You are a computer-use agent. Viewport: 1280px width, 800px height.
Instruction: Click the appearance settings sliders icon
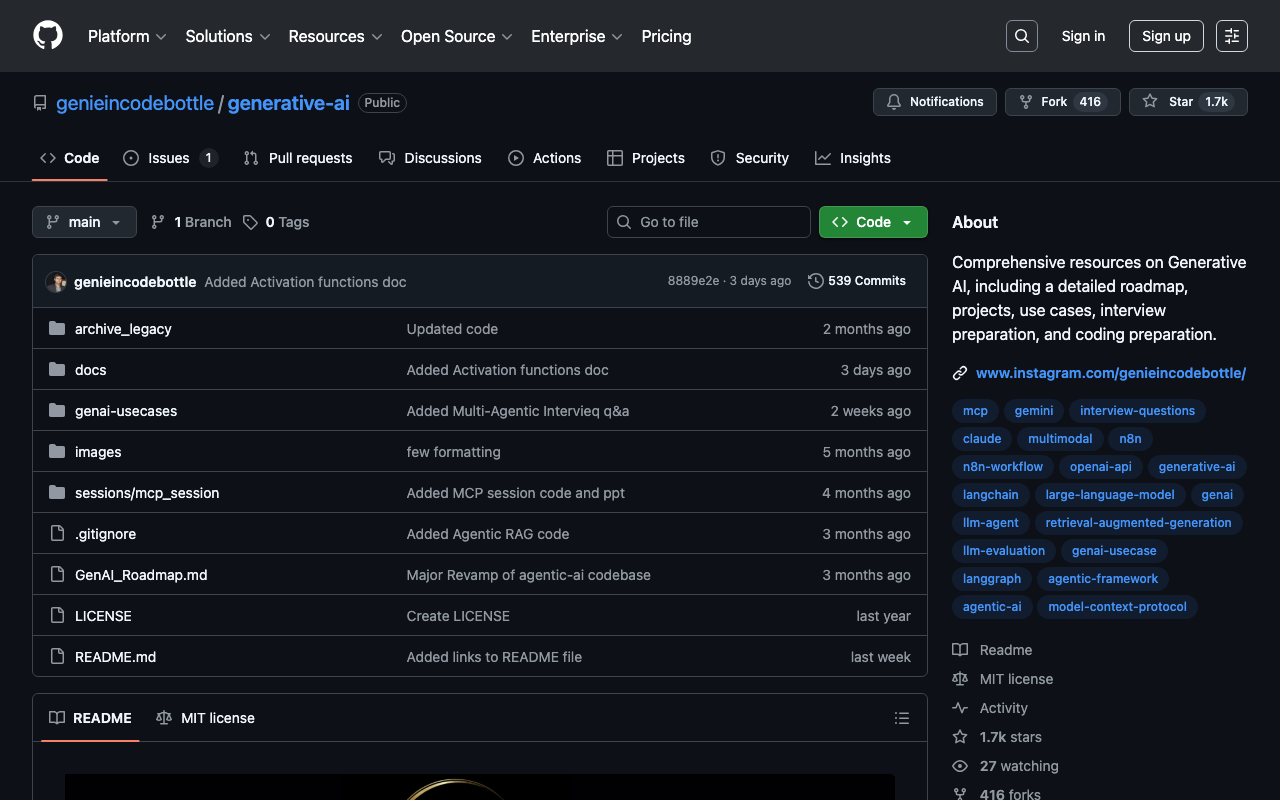tap(1231, 36)
